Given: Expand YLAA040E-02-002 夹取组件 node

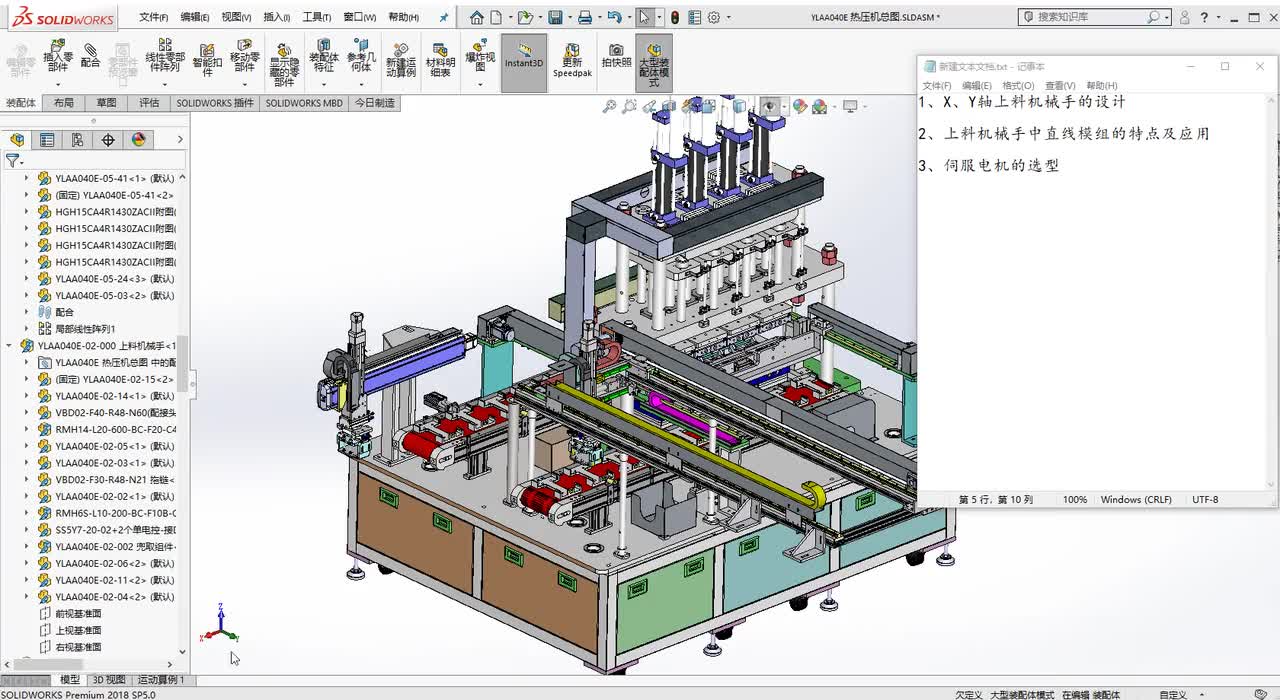Looking at the screenshot, I should pyautogui.click(x=27, y=547).
